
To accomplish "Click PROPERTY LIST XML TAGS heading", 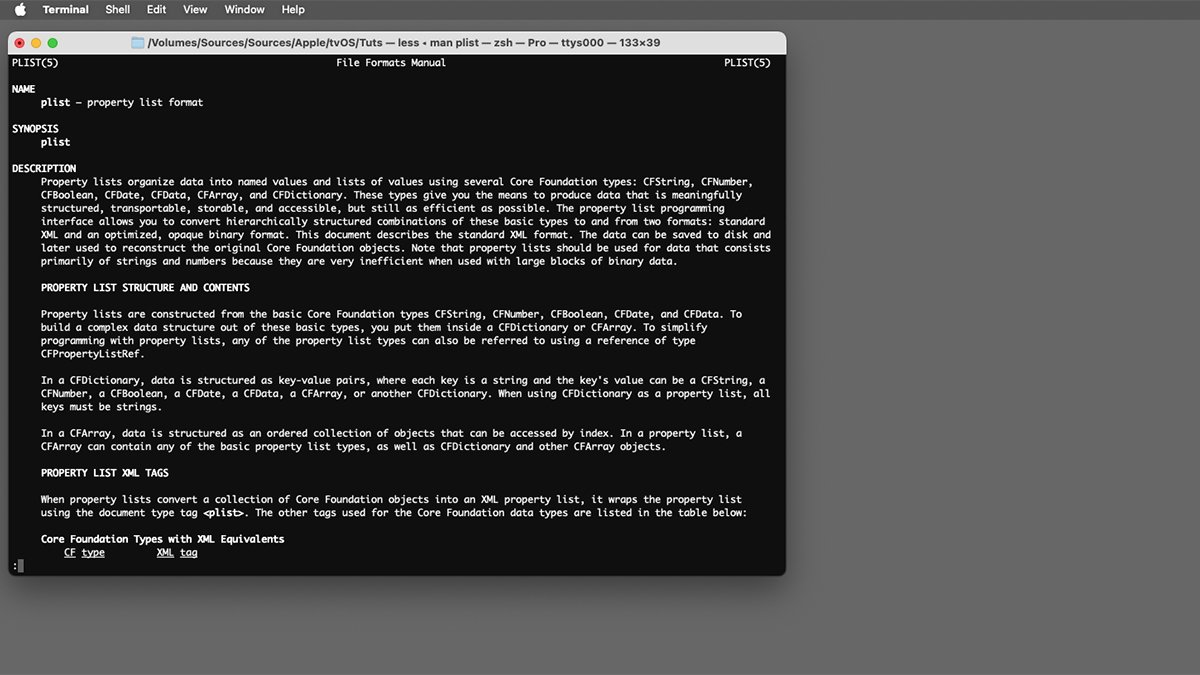I will coord(105,473).
